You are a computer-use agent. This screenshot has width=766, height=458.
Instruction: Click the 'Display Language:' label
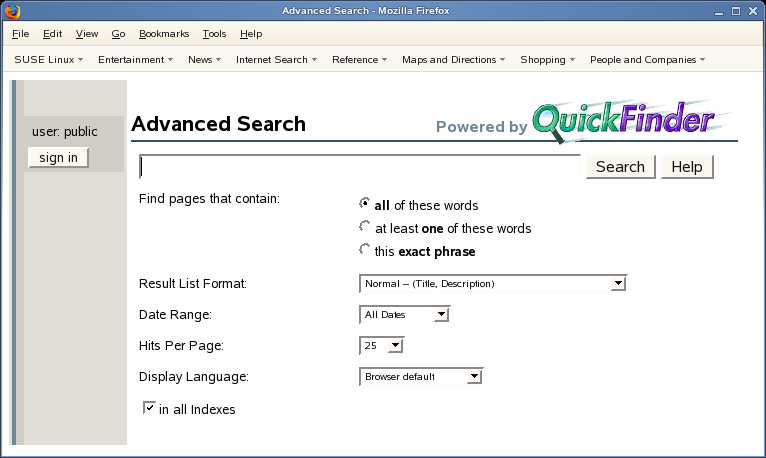pos(193,377)
